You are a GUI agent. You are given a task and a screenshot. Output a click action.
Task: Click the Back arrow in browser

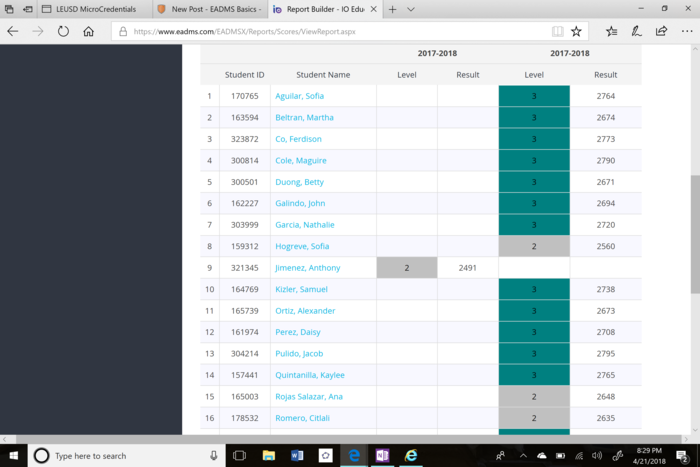pyautogui.click(x=13, y=31)
